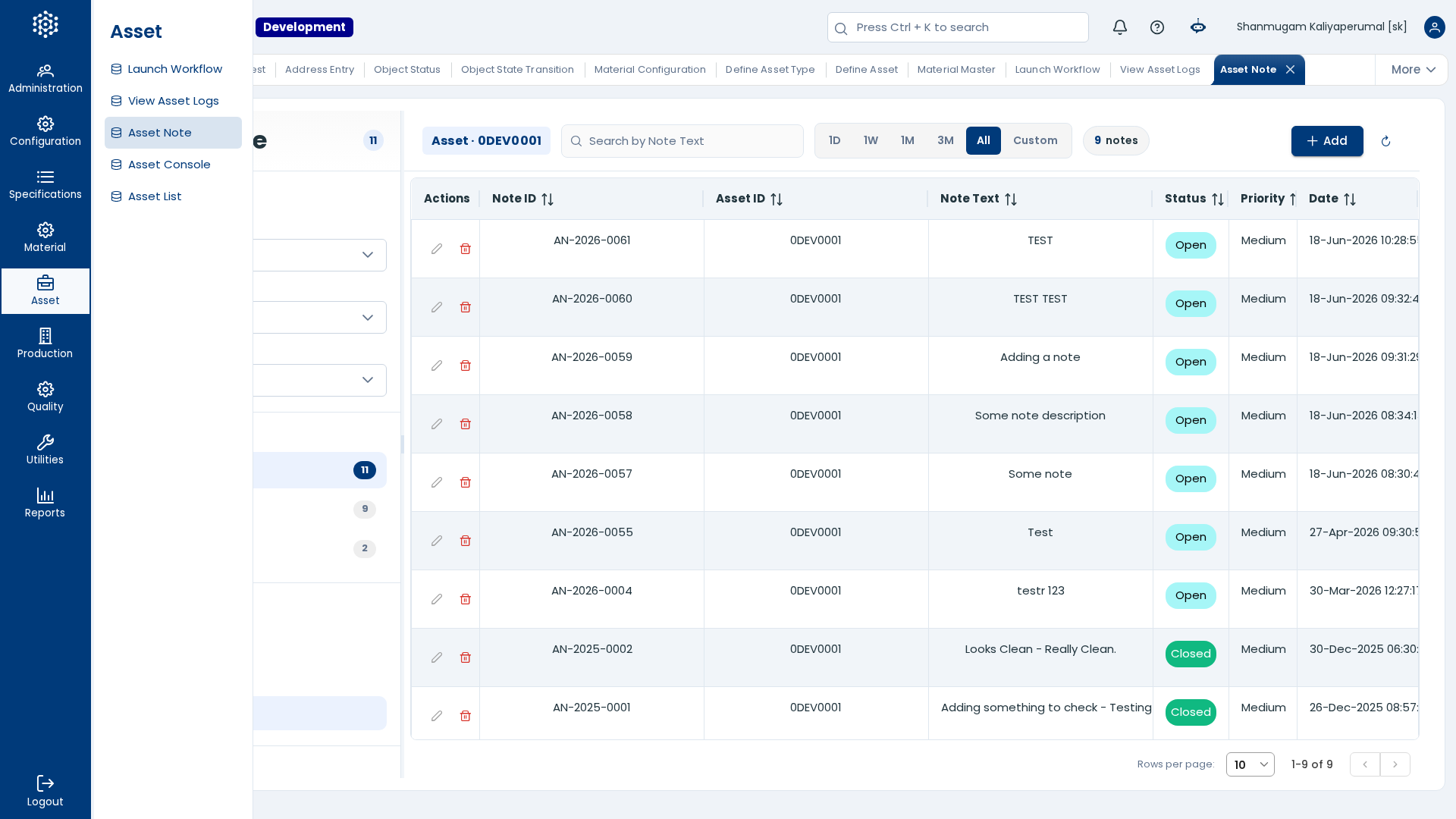Edit note AN-2025-0002

pyautogui.click(x=437, y=657)
